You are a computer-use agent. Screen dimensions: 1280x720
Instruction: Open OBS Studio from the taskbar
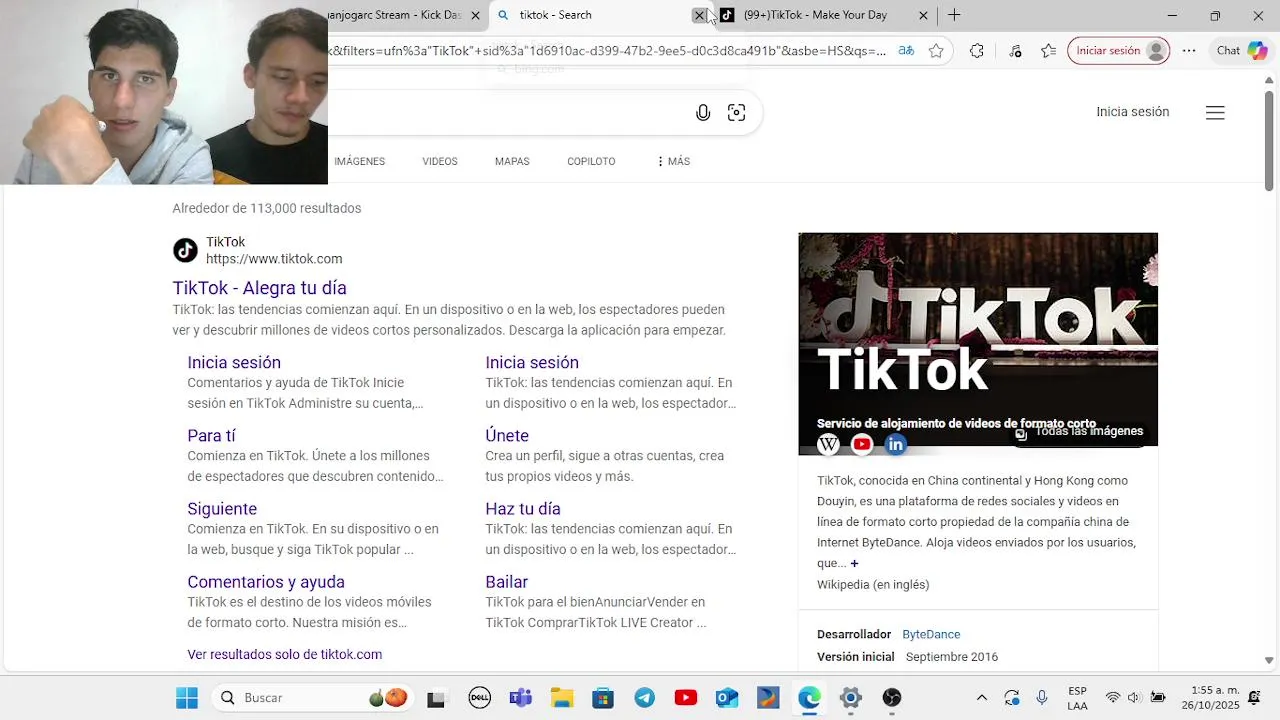[892, 698]
